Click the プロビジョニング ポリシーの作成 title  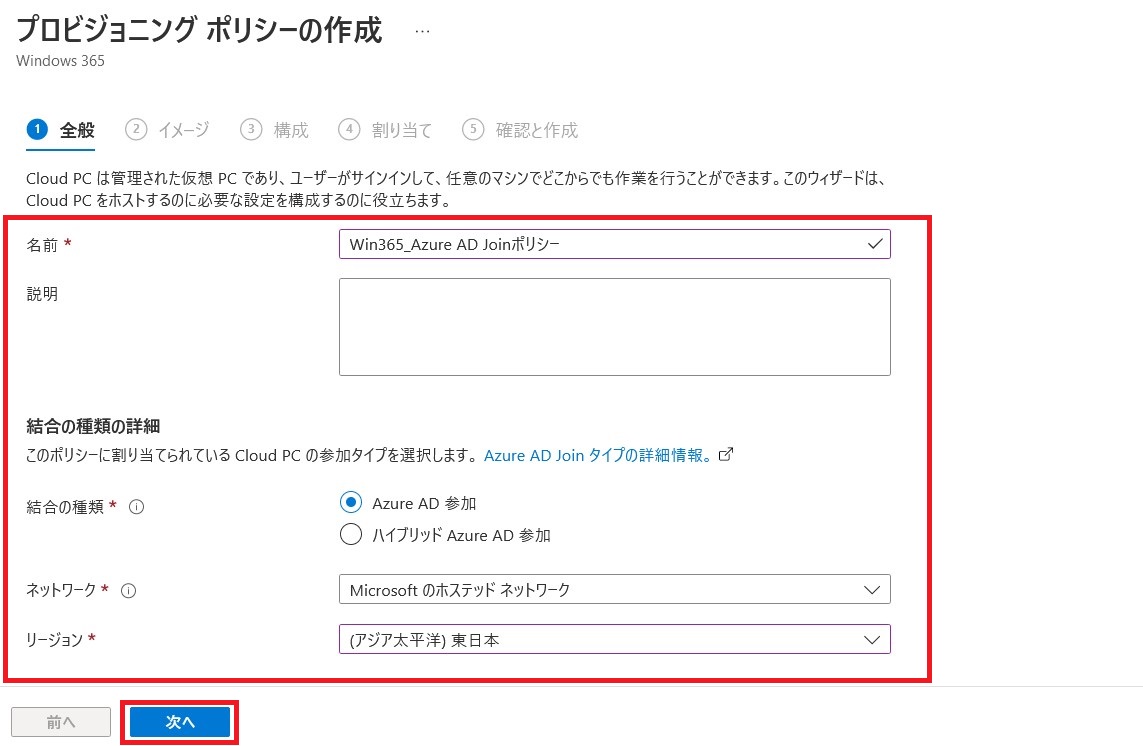[x=199, y=31]
